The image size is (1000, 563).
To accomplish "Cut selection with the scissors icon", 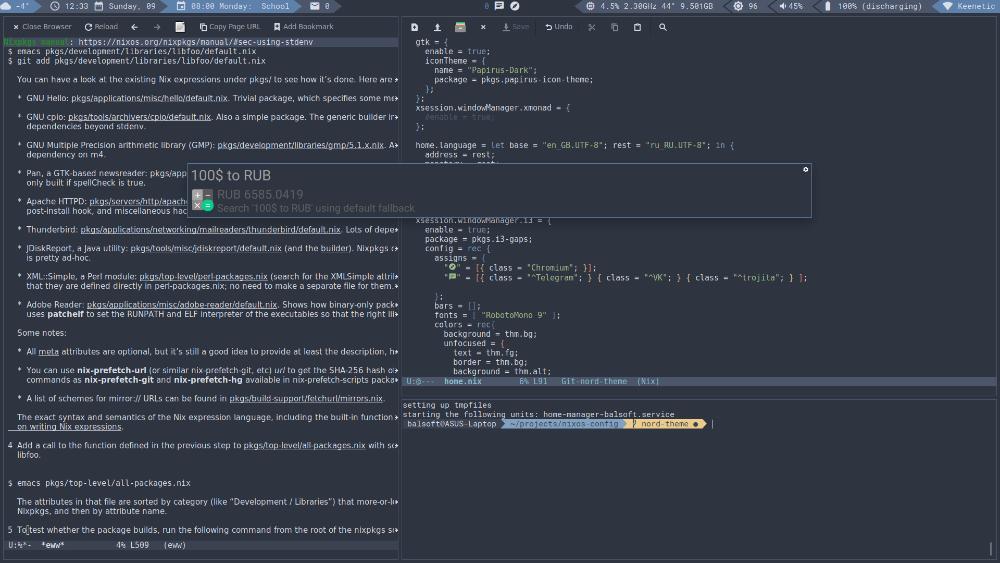I will 592,27.
